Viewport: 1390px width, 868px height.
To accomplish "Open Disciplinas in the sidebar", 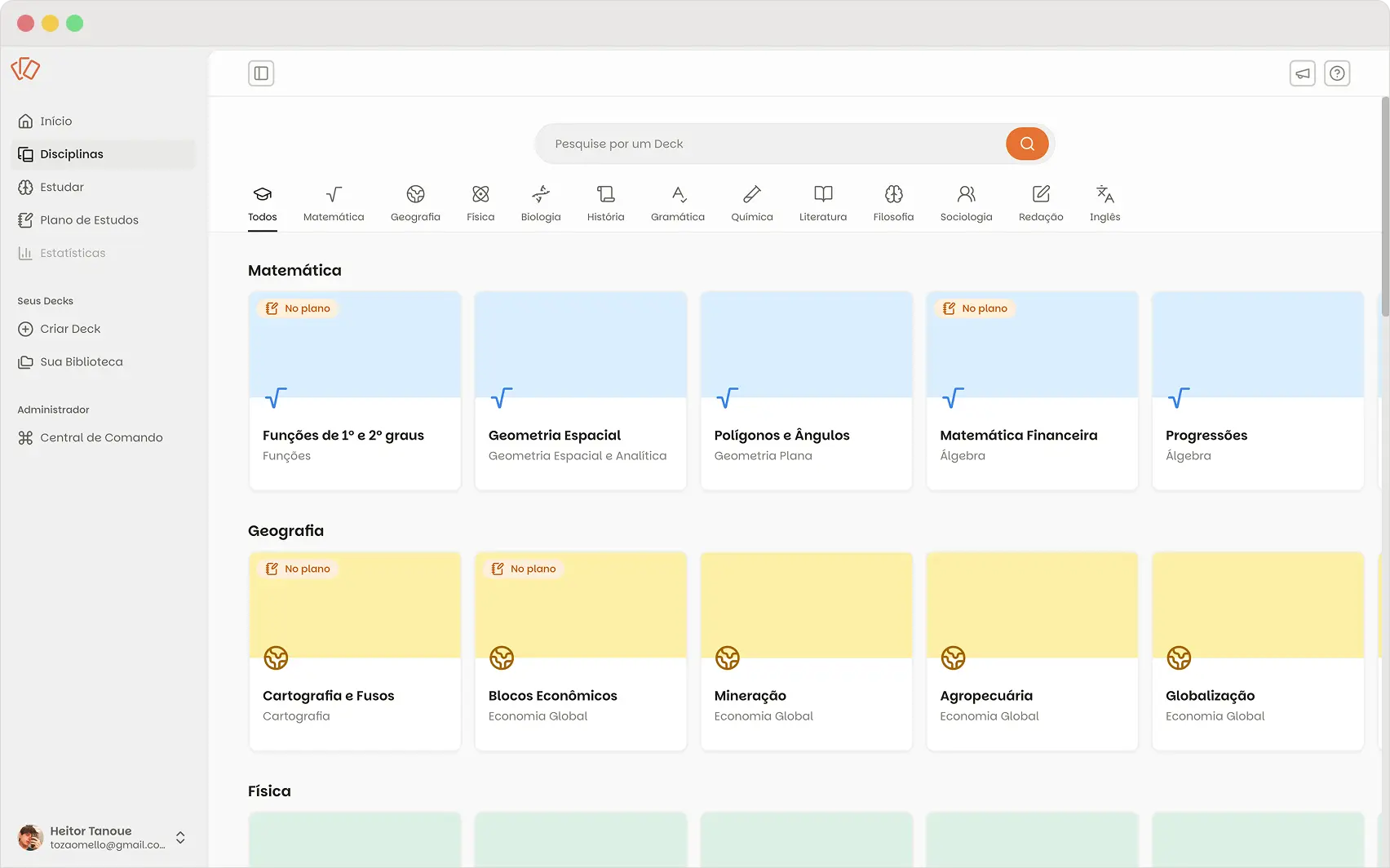I will 104,154.
